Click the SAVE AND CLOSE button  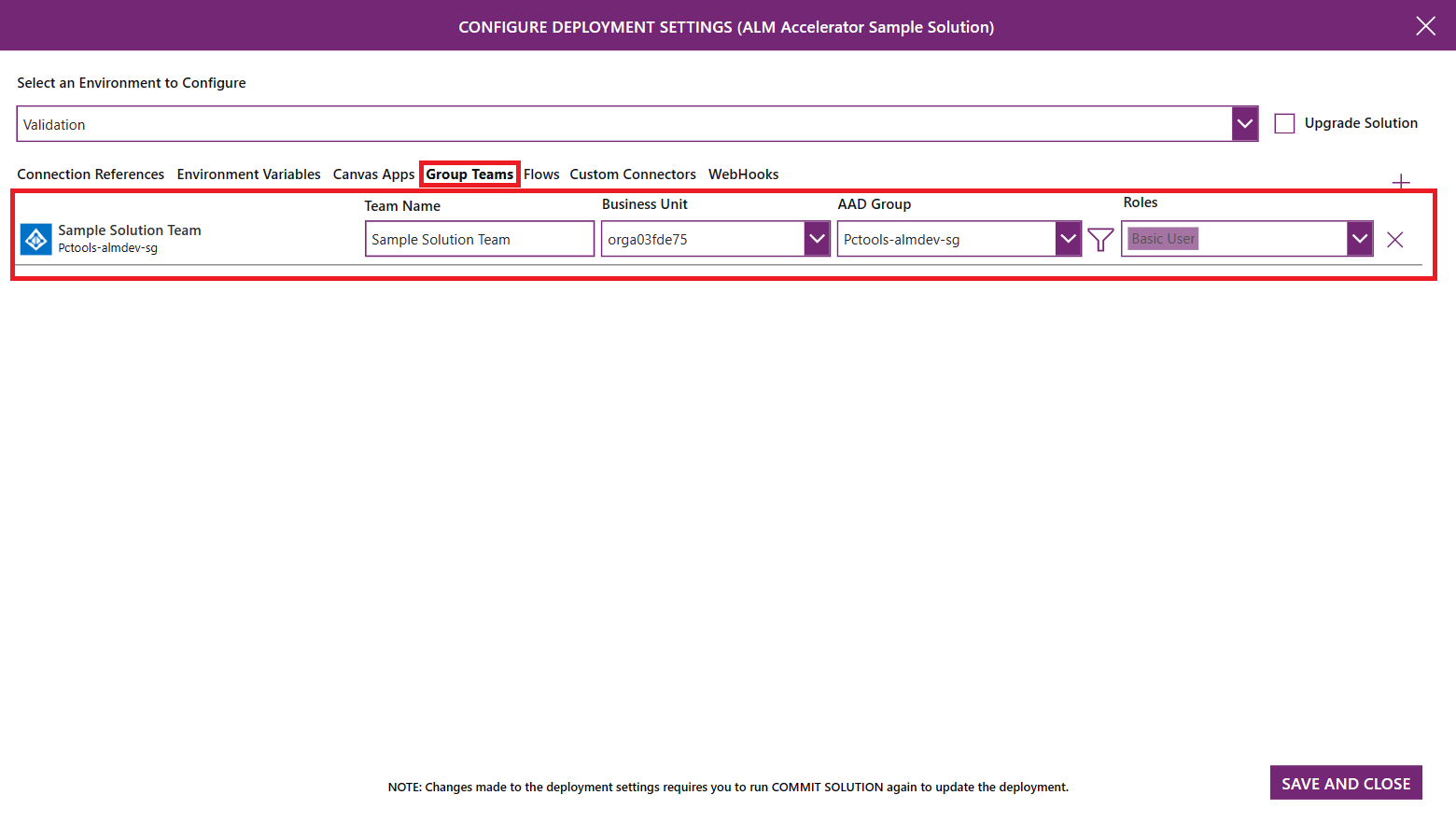coord(1346,783)
